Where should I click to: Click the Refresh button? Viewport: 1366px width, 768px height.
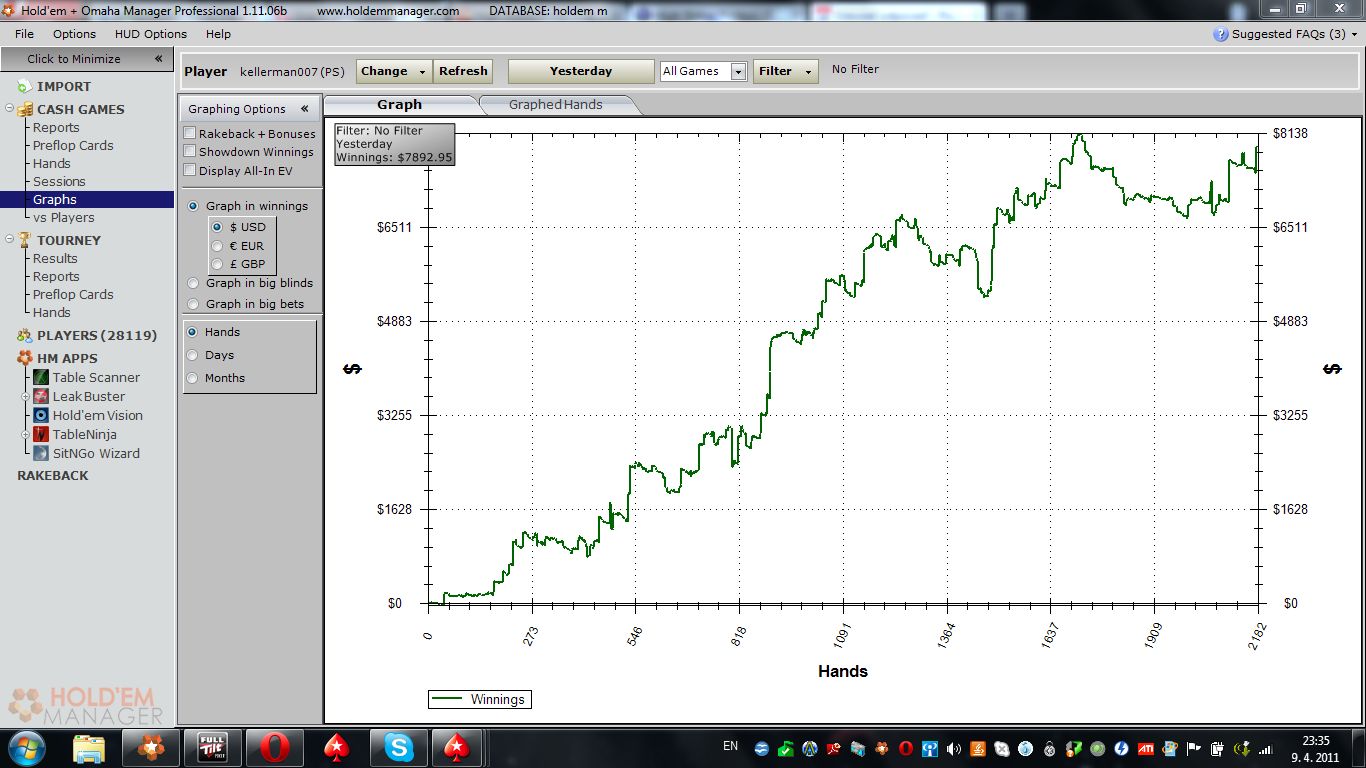pyautogui.click(x=463, y=71)
